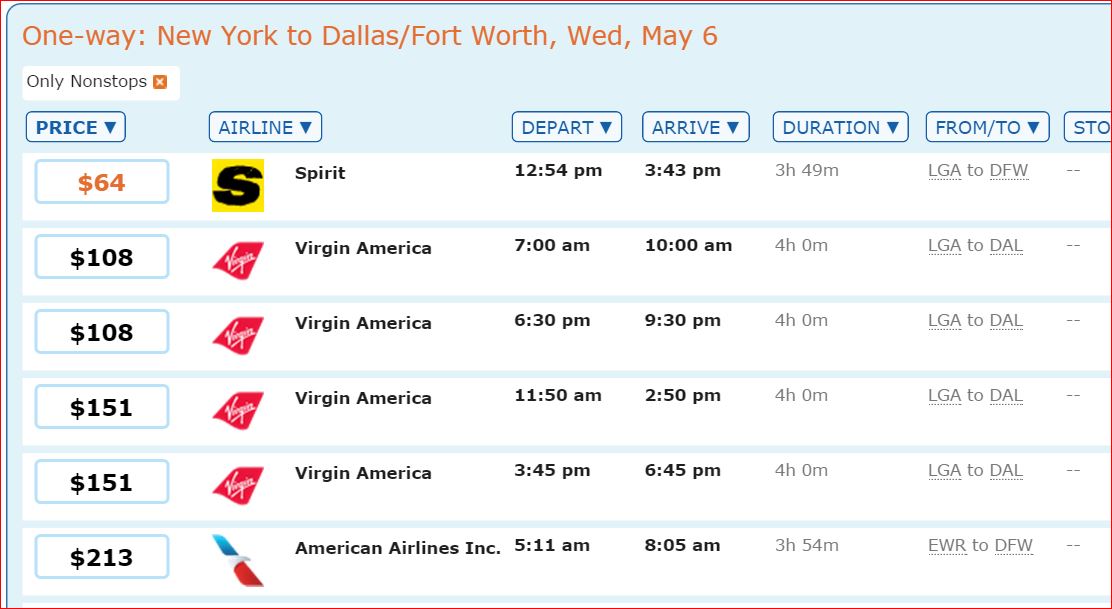Click Virgin America logo on 11:50 am flight

pyautogui.click(x=238, y=410)
